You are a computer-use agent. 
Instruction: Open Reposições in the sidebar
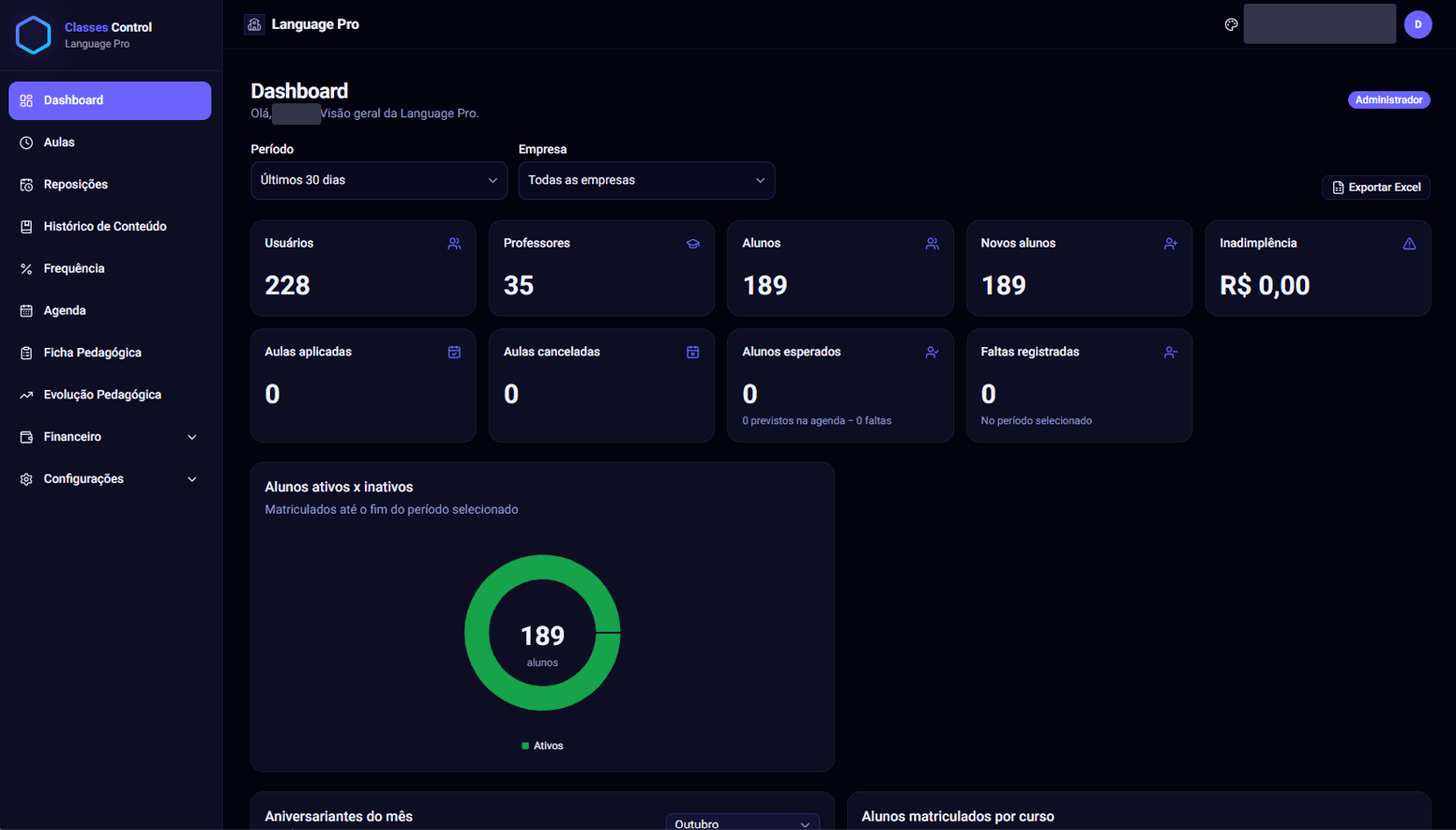110,184
